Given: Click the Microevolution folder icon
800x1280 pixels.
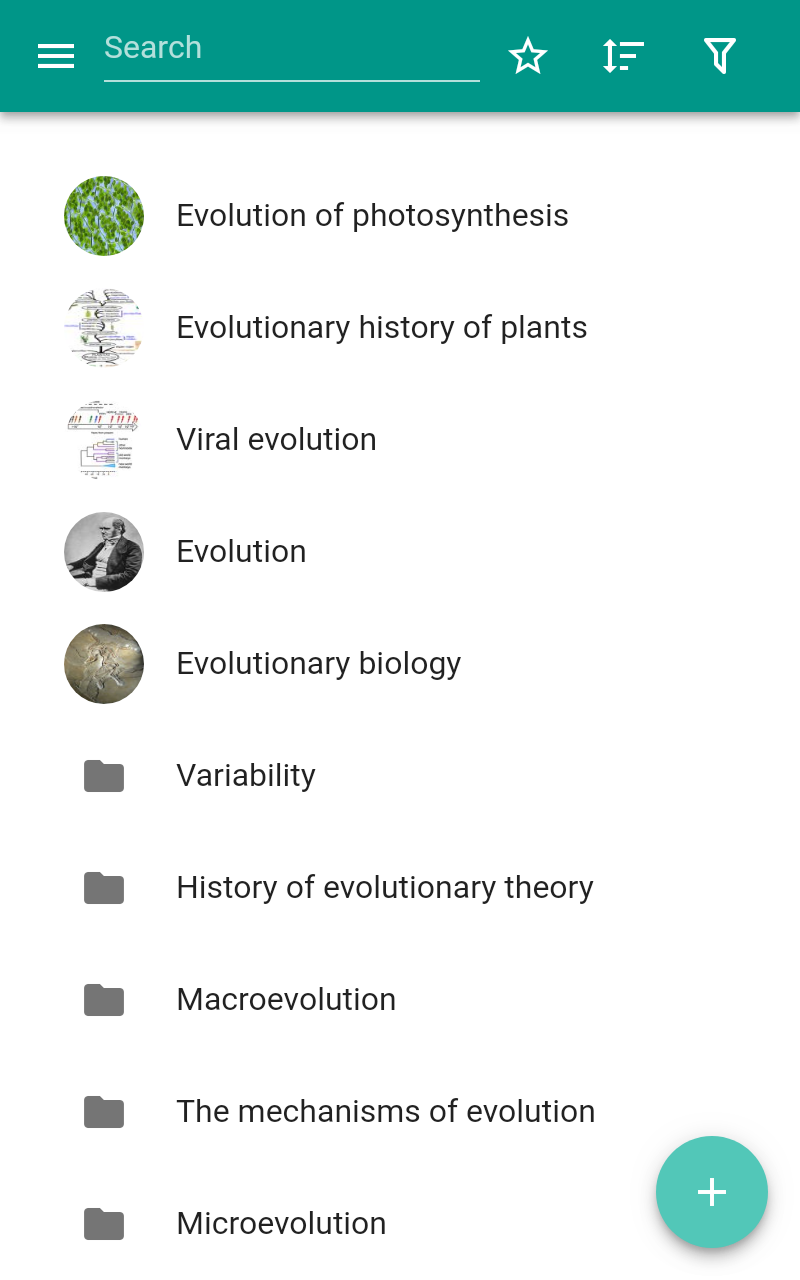Looking at the screenshot, I should pyautogui.click(x=104, y=1224).
